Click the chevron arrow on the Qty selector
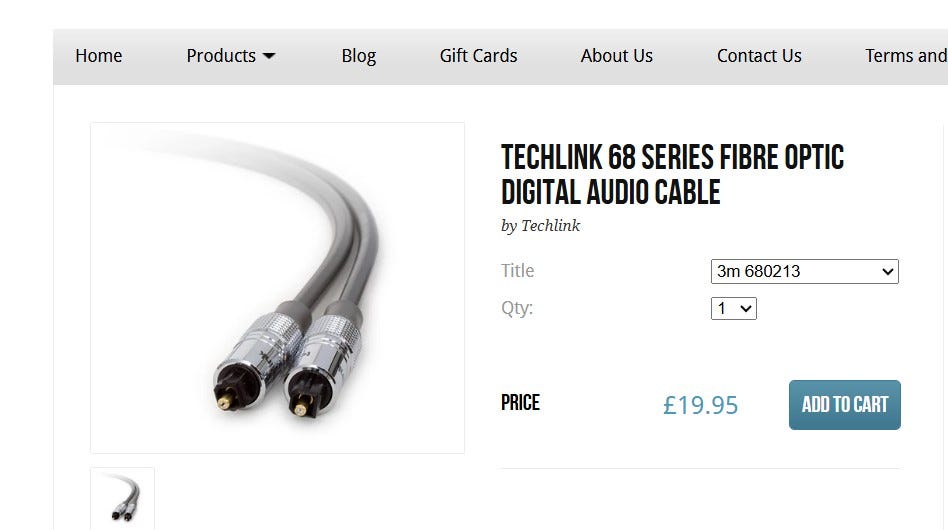Viewport: 948px width, 530px height. click(x=746, y=309)
